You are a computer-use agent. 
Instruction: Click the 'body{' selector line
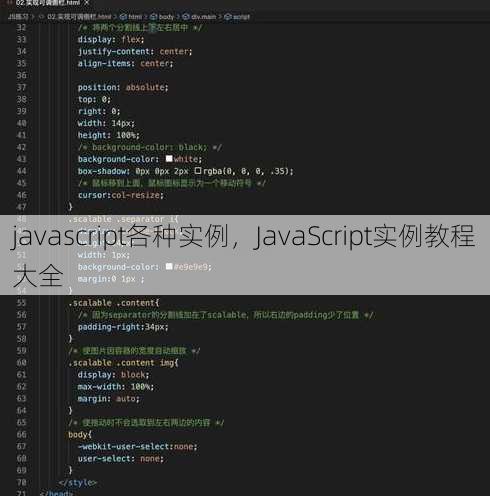(x=80, y=434)
